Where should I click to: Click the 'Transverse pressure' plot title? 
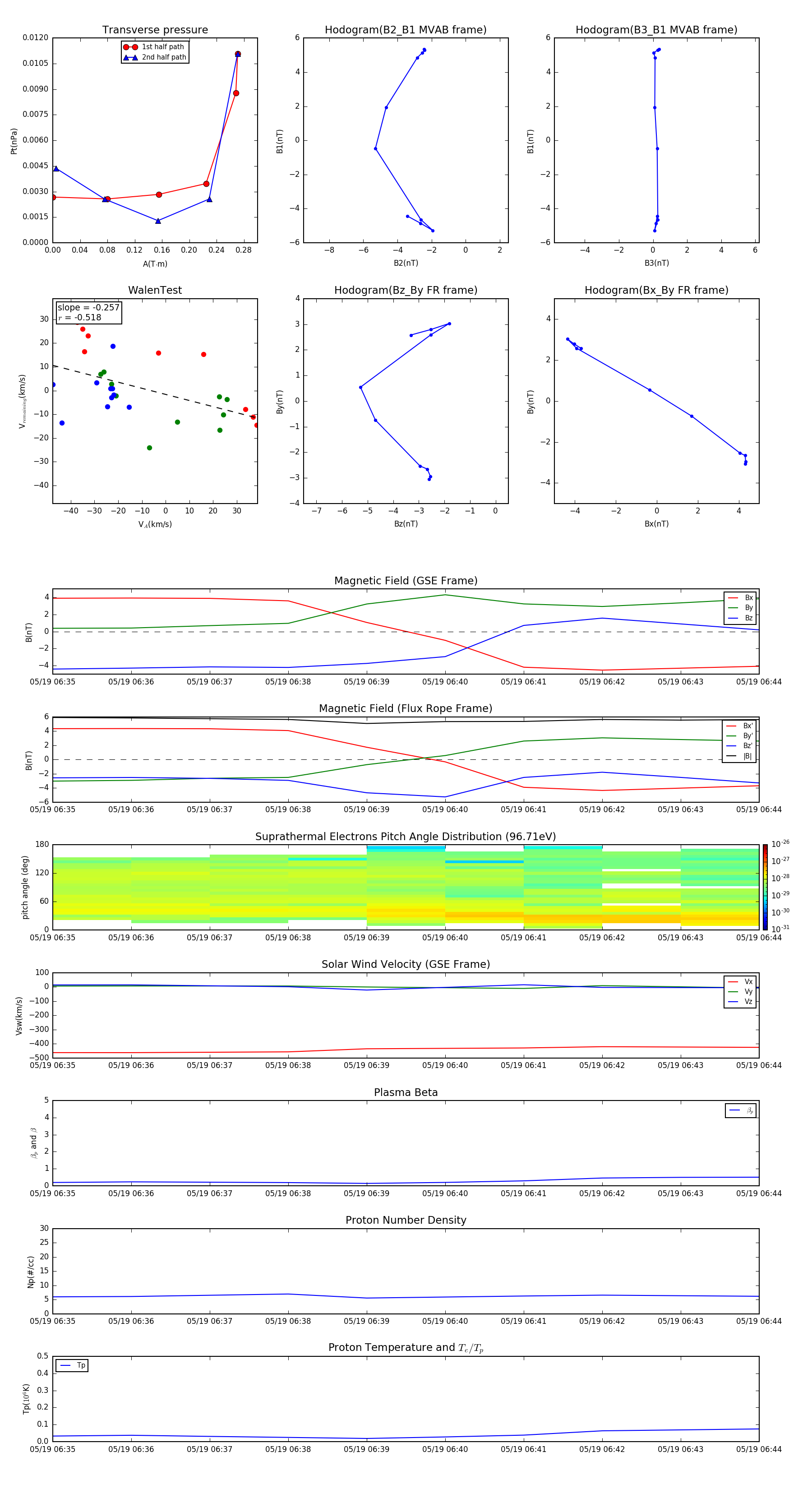tap(155, 30)
